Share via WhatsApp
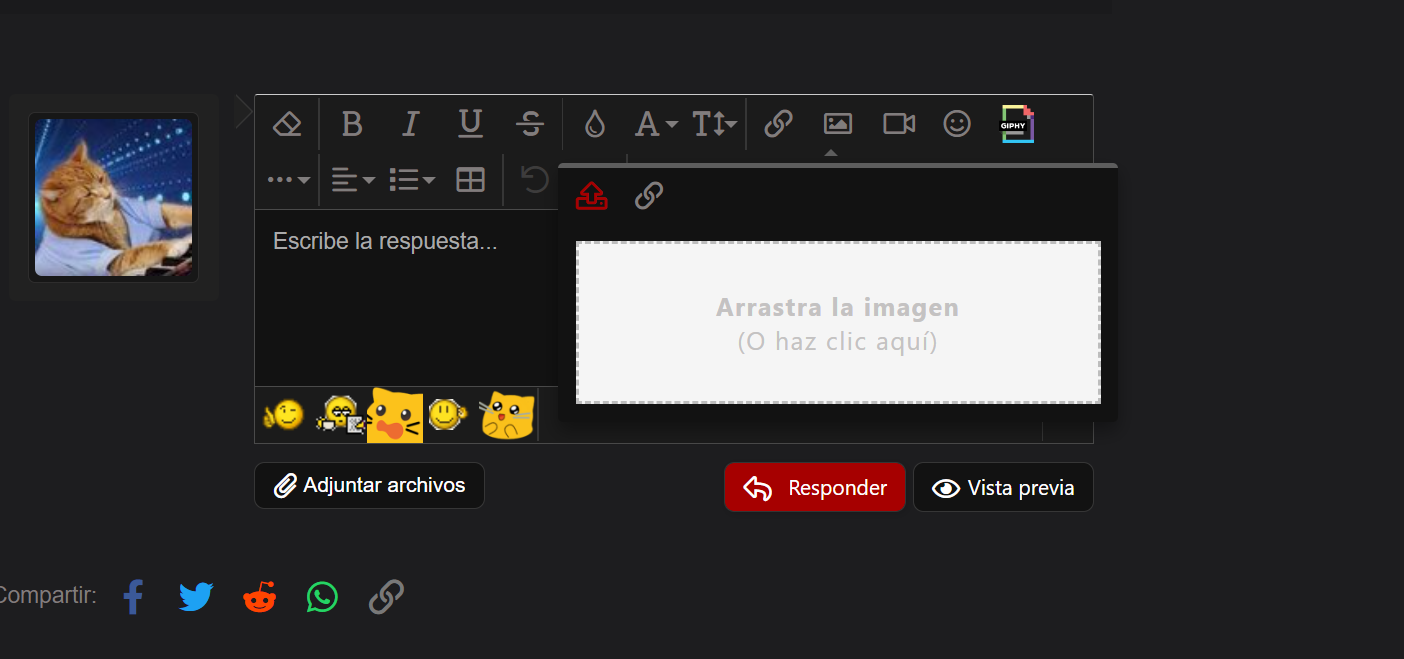Viewport: 1404px width, 659px height. [322, 598]
